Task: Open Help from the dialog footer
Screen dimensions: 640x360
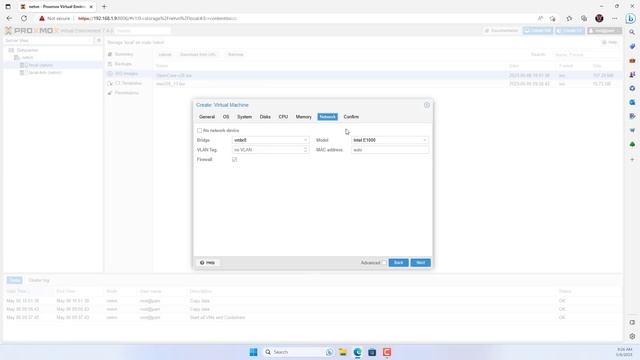Action: coord(207,263)
